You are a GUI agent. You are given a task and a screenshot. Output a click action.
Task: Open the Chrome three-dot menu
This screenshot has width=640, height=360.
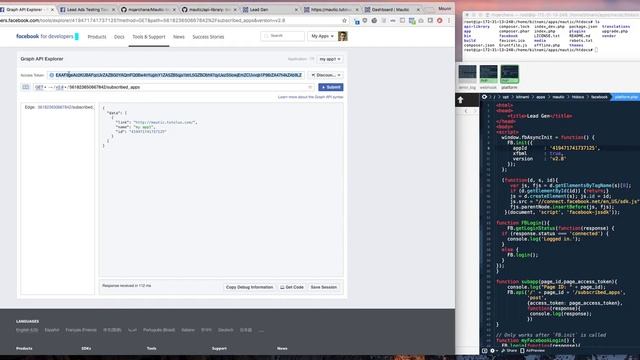[449, 20]
